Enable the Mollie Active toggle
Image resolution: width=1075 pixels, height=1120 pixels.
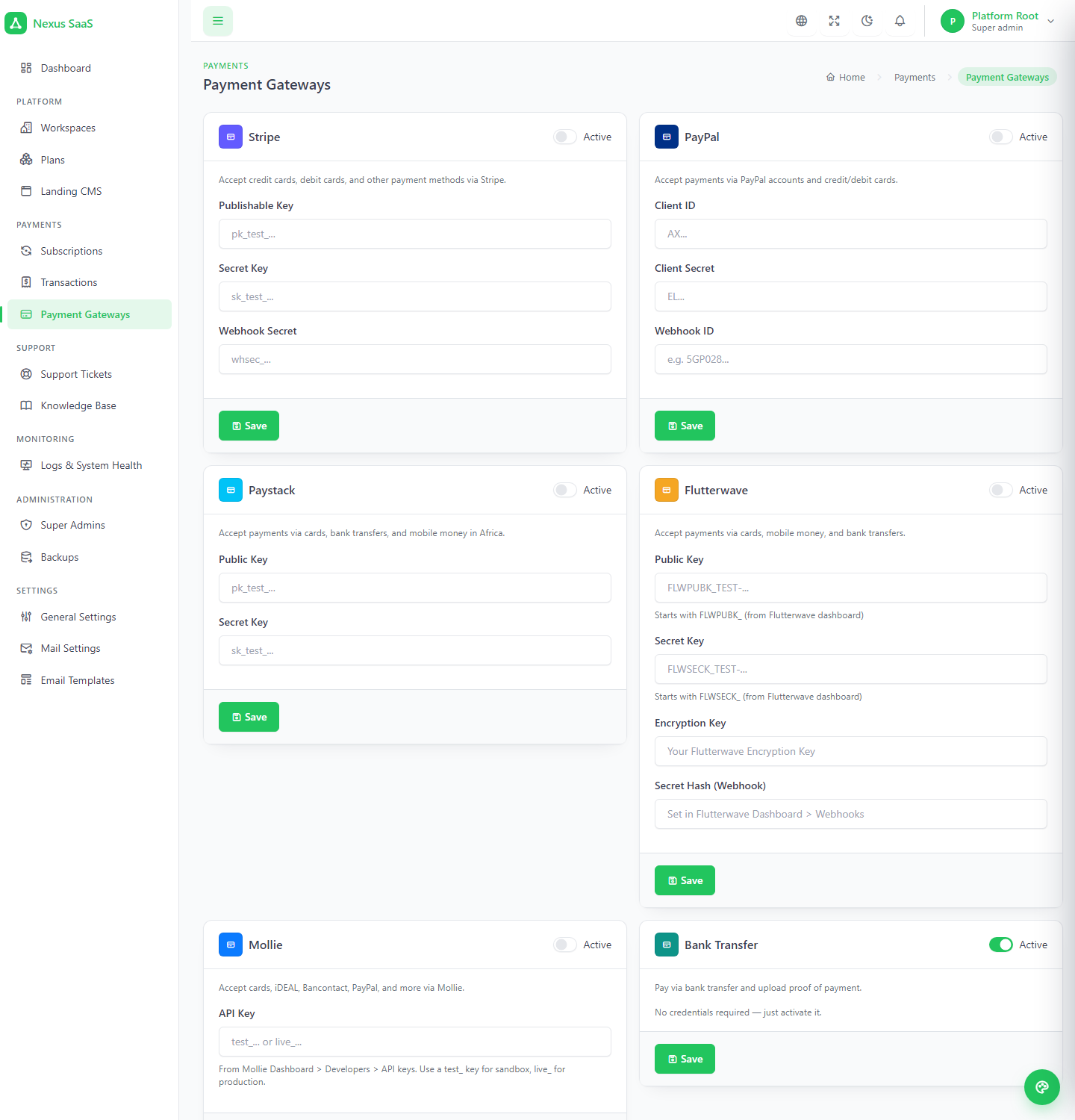[x=565, y=945]
